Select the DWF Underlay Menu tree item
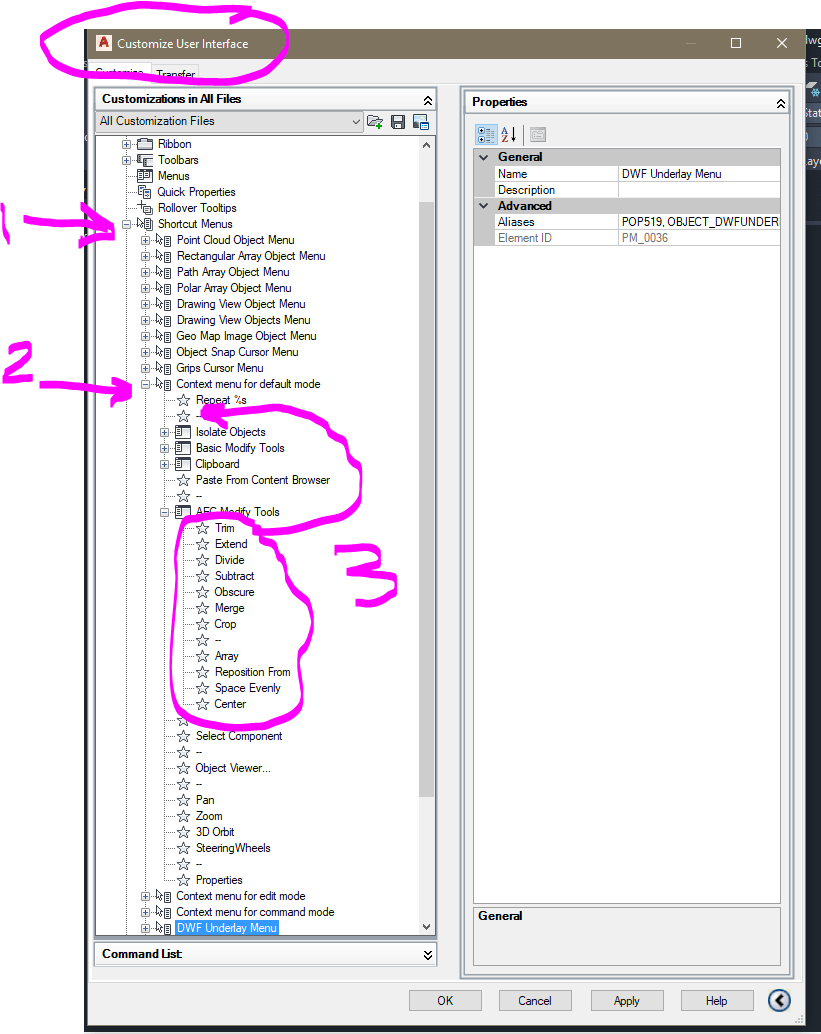 pos(227,928)
